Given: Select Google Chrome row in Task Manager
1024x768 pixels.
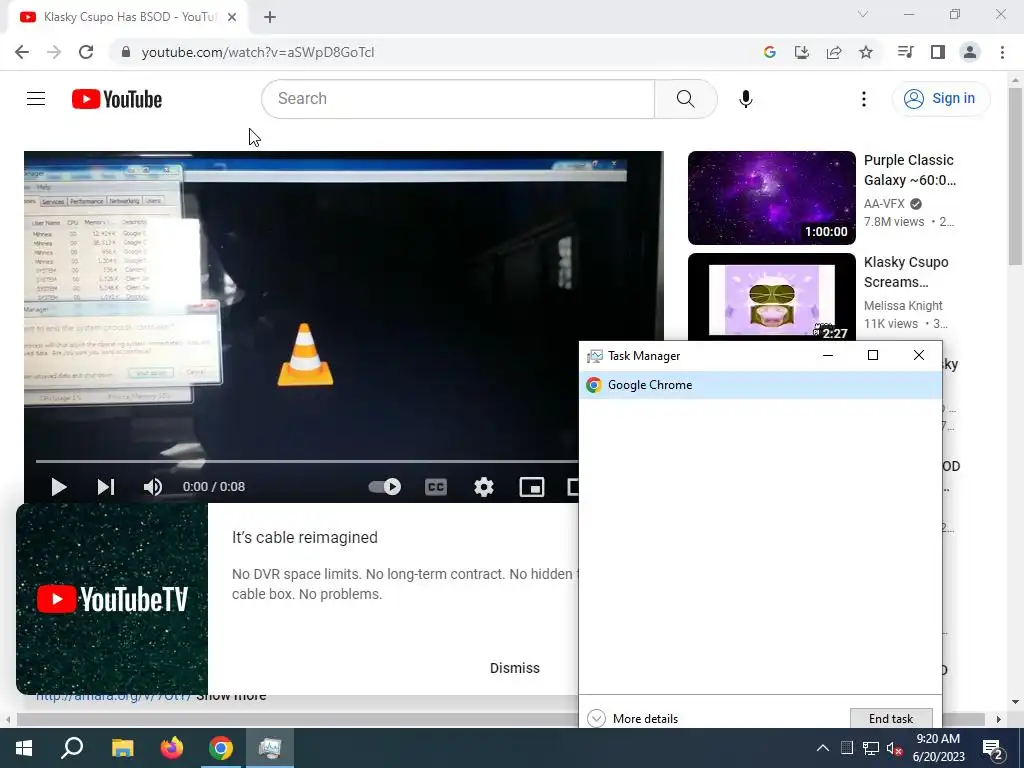Looking at the screenshot, I should point(760,385).
